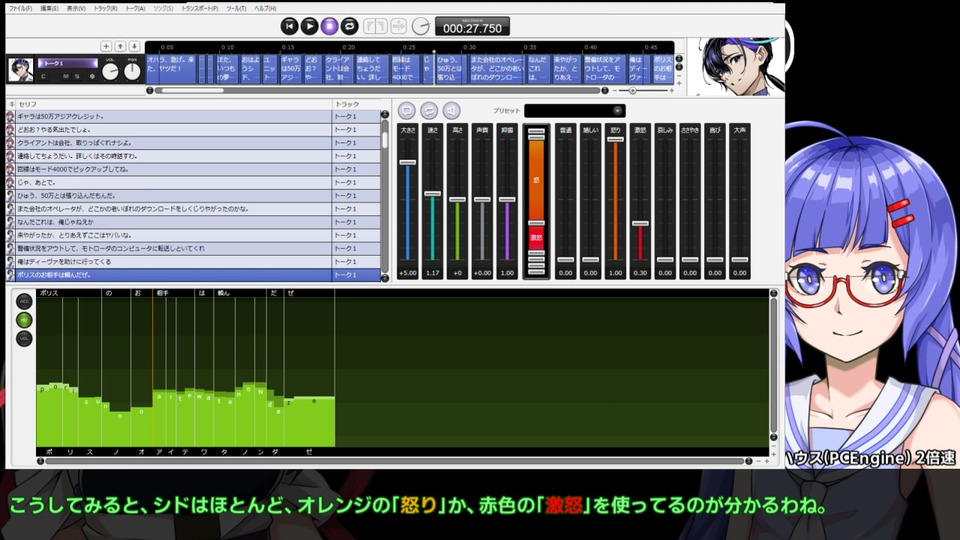
Task: Open the プリセット dropdown
Action: tap(574, 111)
